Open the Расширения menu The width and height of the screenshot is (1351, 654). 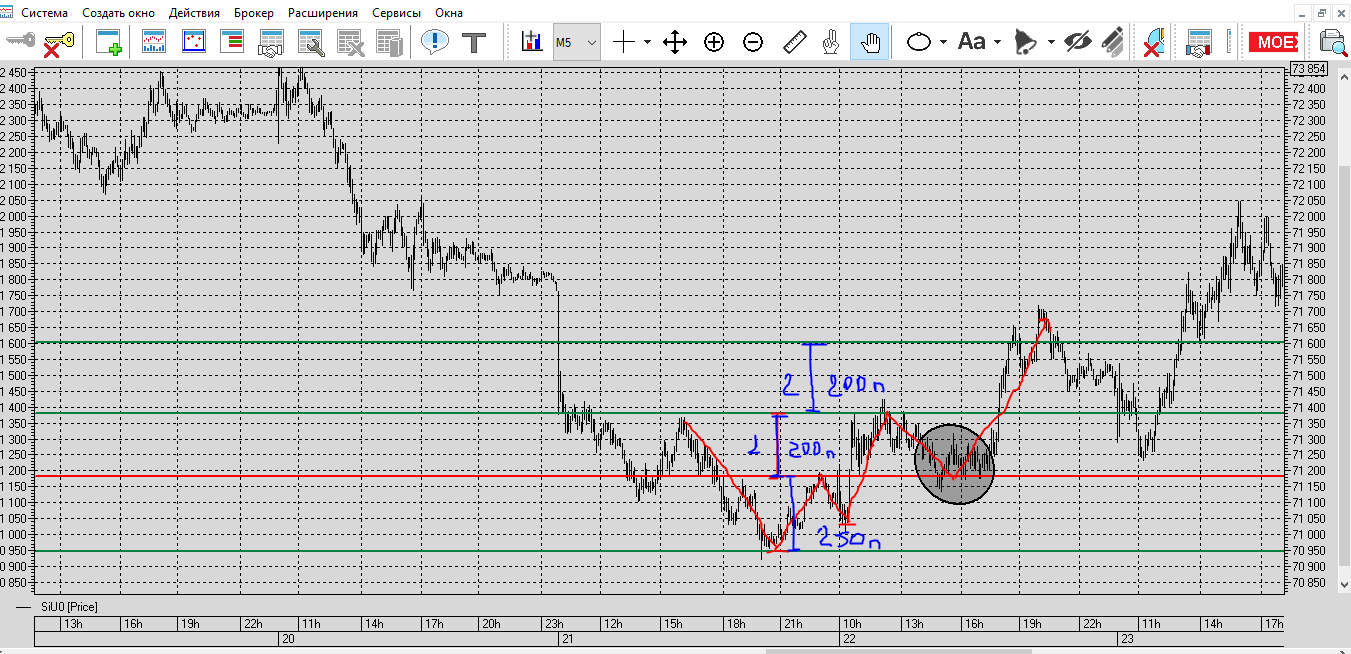coord(323,13)
